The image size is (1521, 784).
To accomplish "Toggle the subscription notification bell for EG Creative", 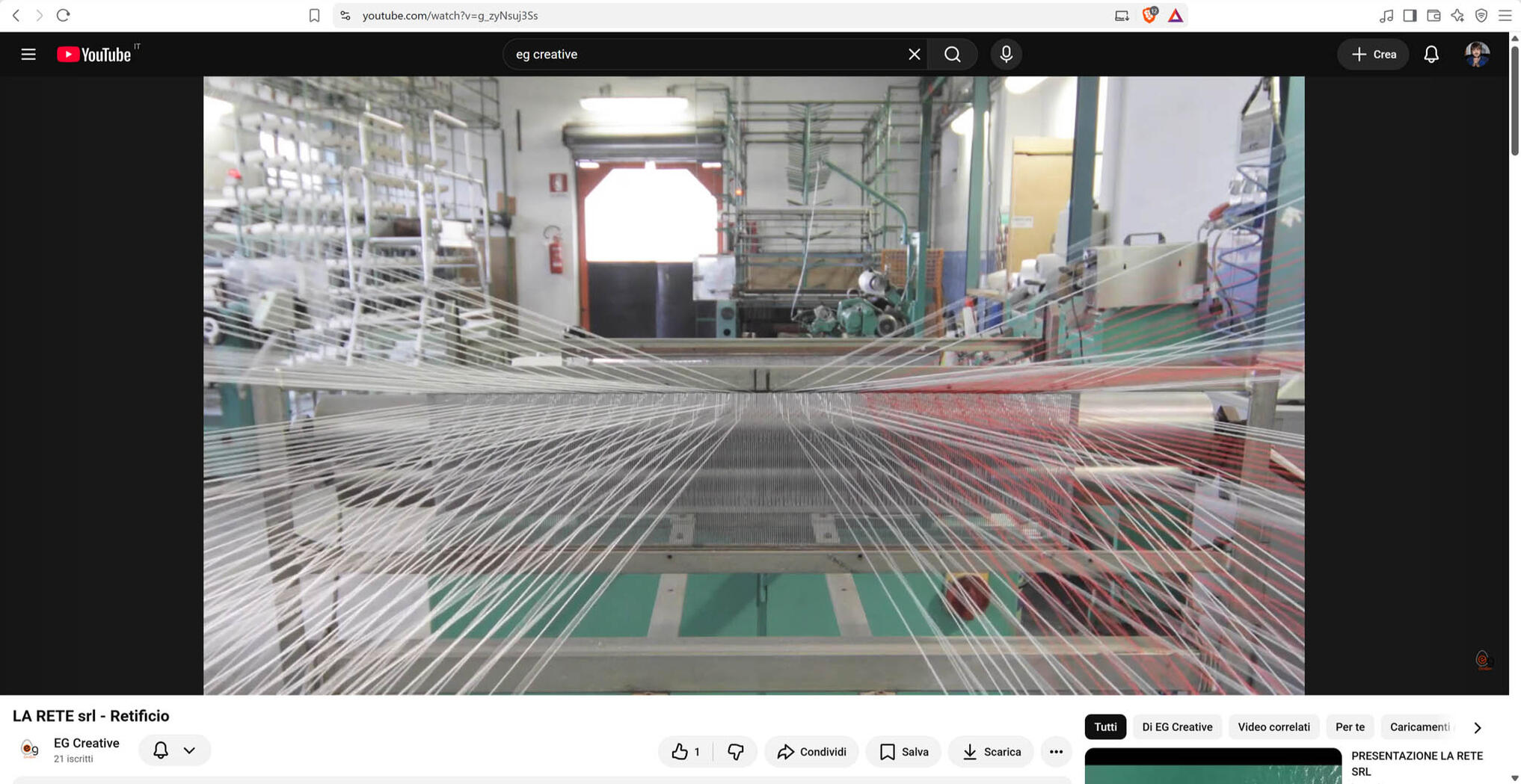I will click(161, 750).
